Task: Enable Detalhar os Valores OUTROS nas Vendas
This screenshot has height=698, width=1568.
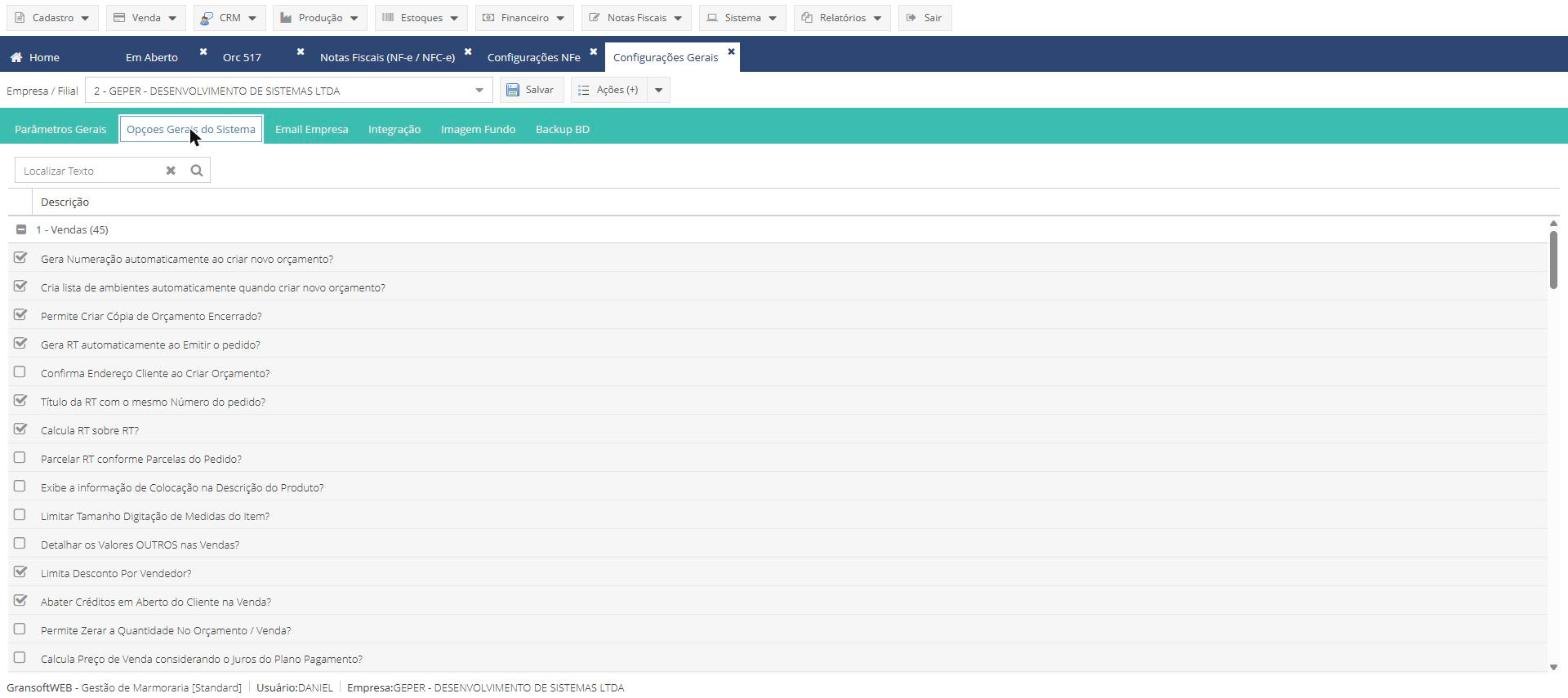Action: point(19,544)
